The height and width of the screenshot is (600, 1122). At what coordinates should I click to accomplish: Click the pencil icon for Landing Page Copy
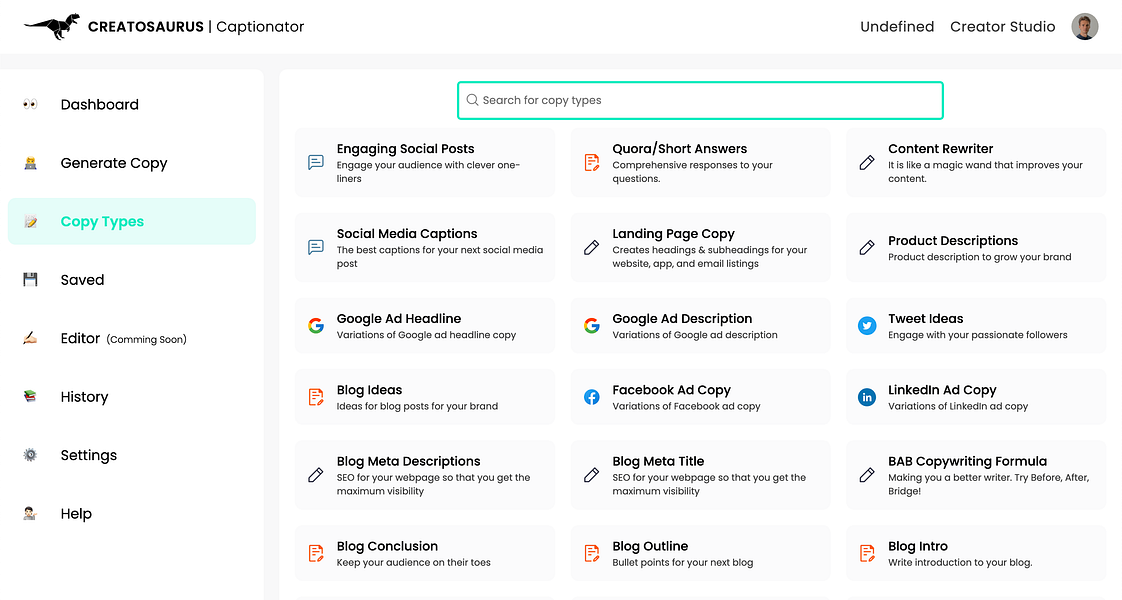coord(592,247)
